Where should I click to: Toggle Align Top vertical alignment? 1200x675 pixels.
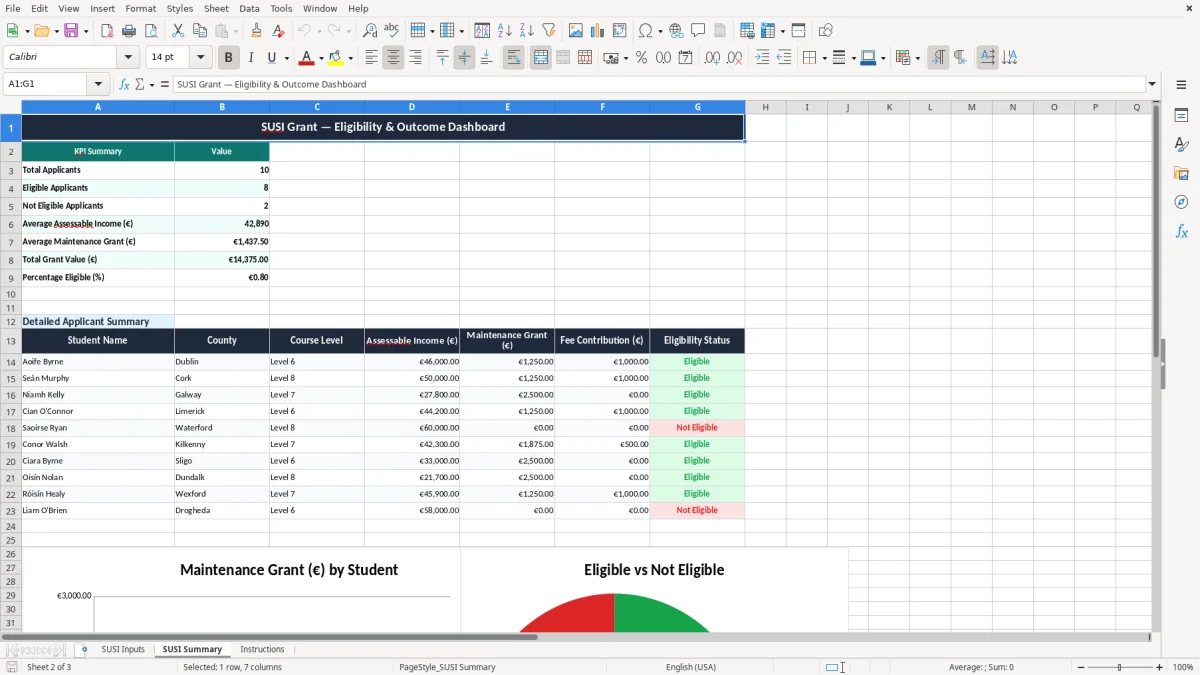coord(442,58)
